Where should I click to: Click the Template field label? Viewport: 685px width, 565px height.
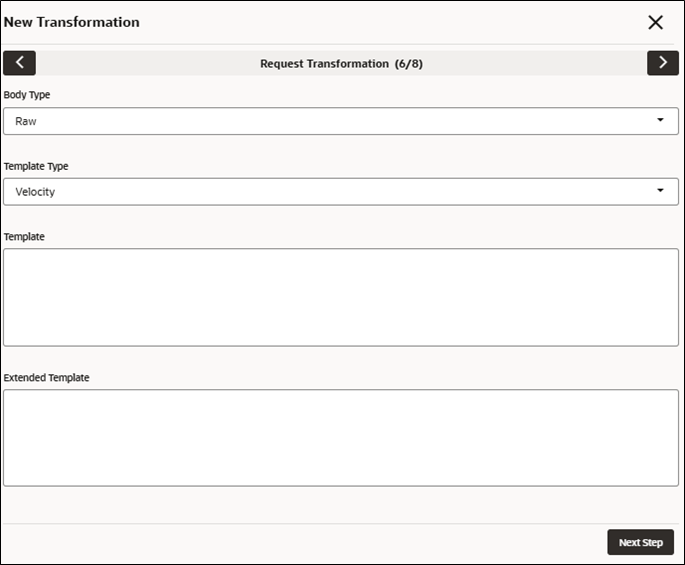24,236
